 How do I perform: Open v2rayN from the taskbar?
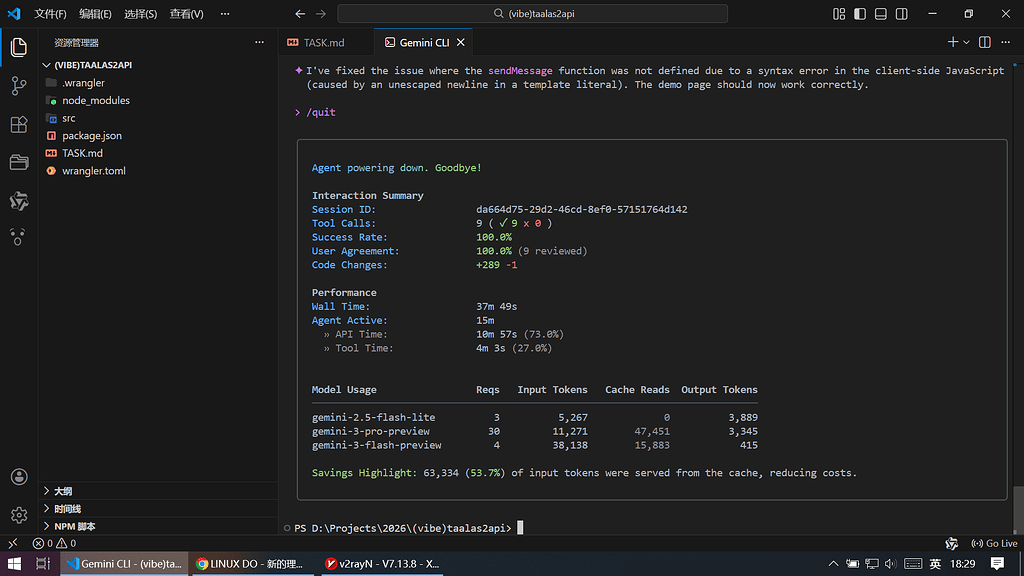click(x=382, y=564)
